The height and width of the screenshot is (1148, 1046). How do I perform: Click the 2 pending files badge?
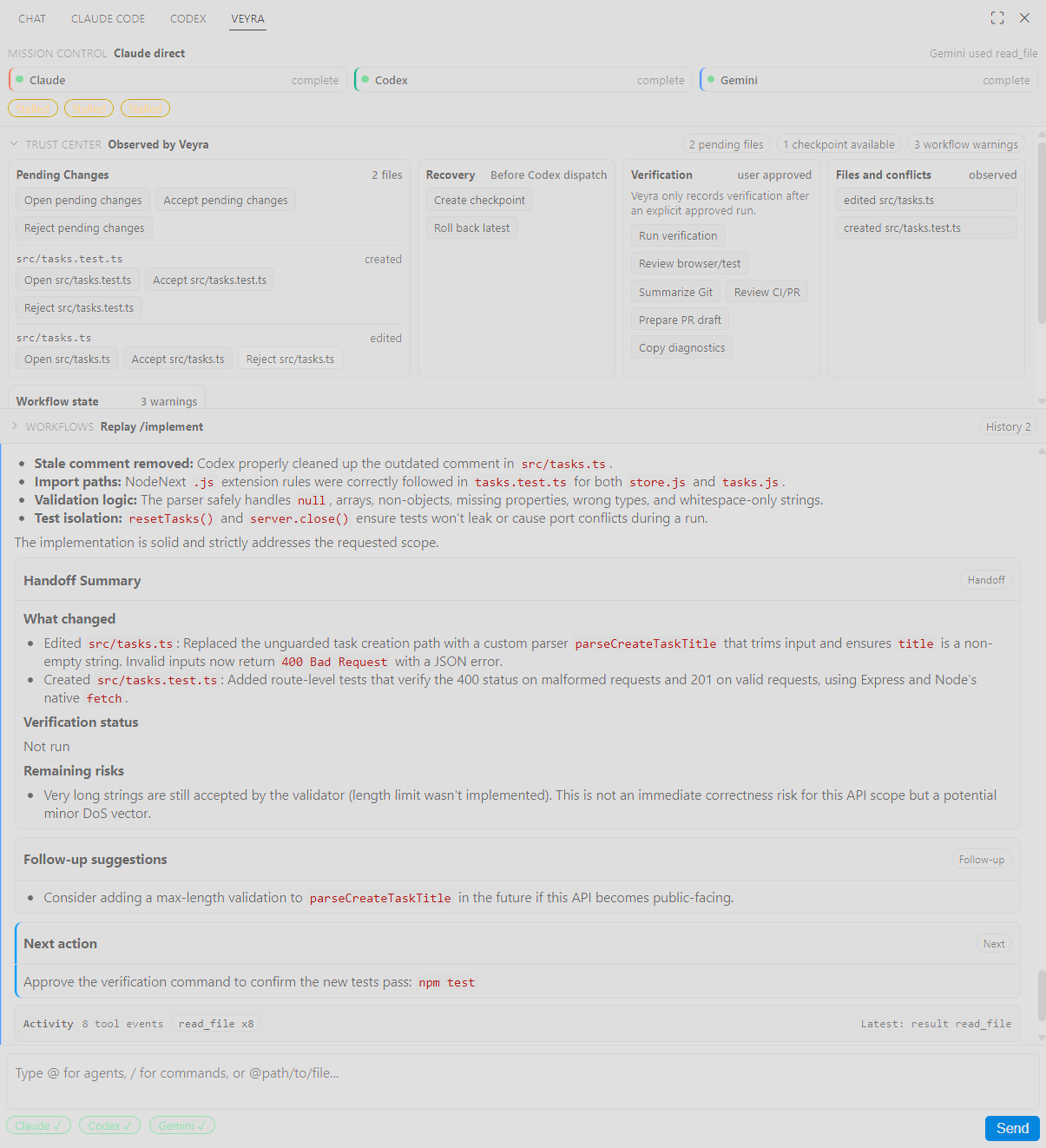point(726,144)
